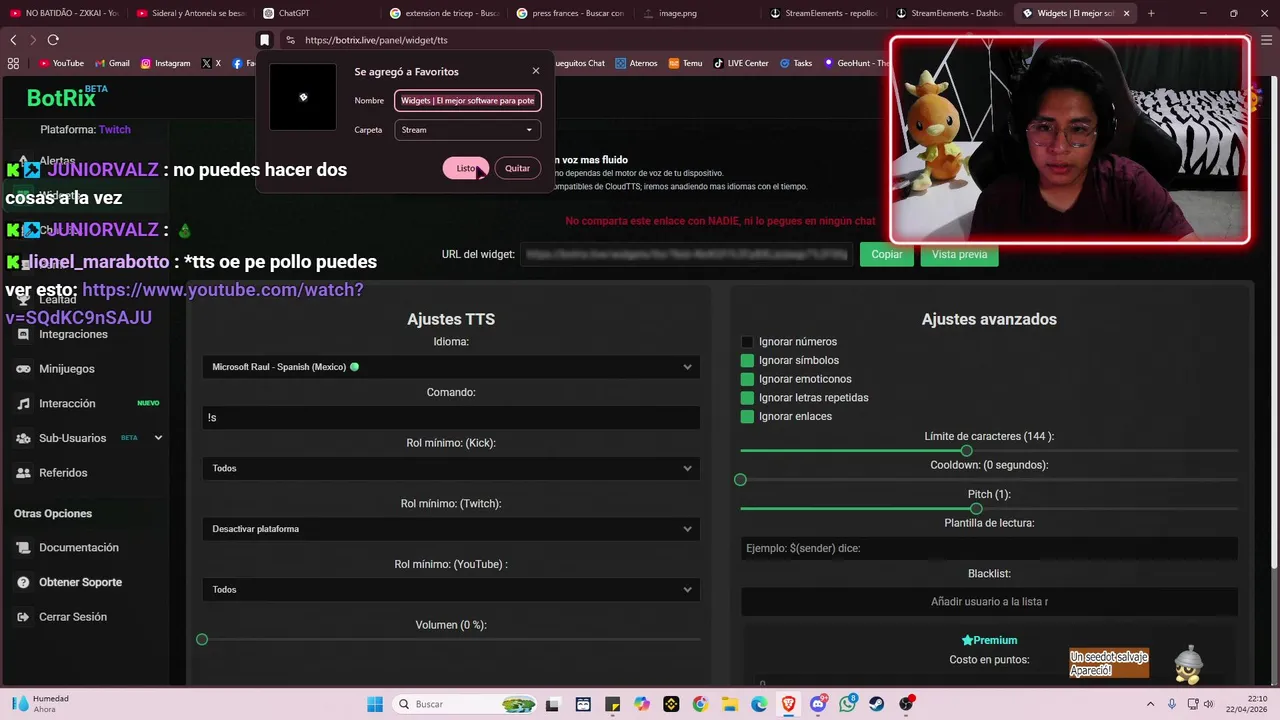Open a new browser tab
The image size is (1280, 720).
click(1151, 13)
